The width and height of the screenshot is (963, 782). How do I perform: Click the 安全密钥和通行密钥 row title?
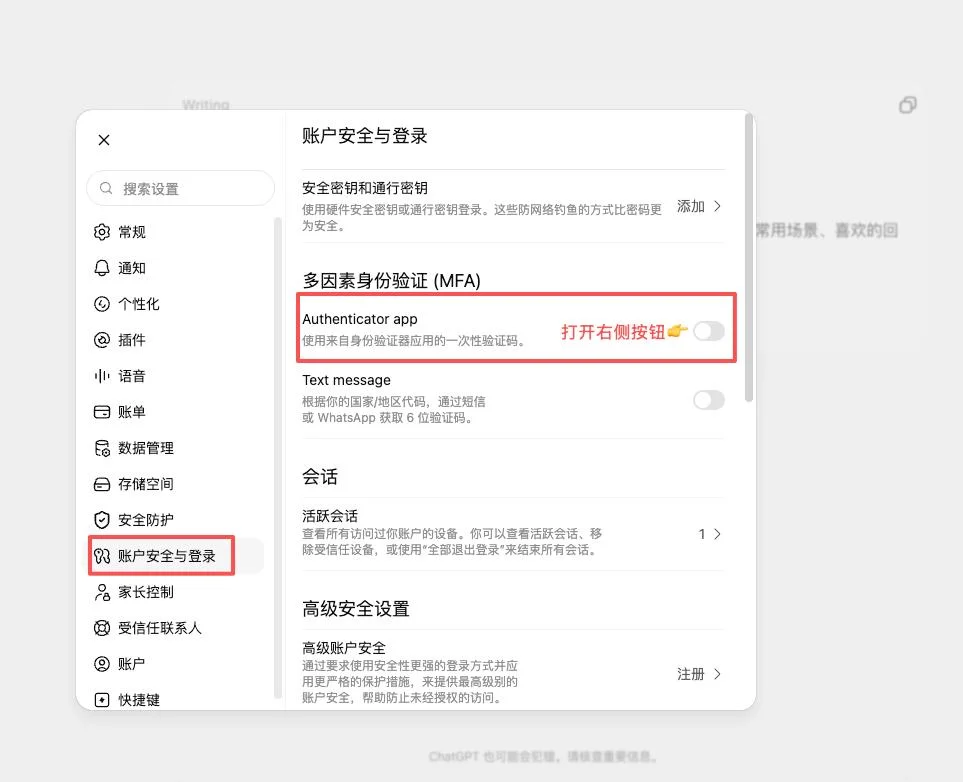click(365, 188)
